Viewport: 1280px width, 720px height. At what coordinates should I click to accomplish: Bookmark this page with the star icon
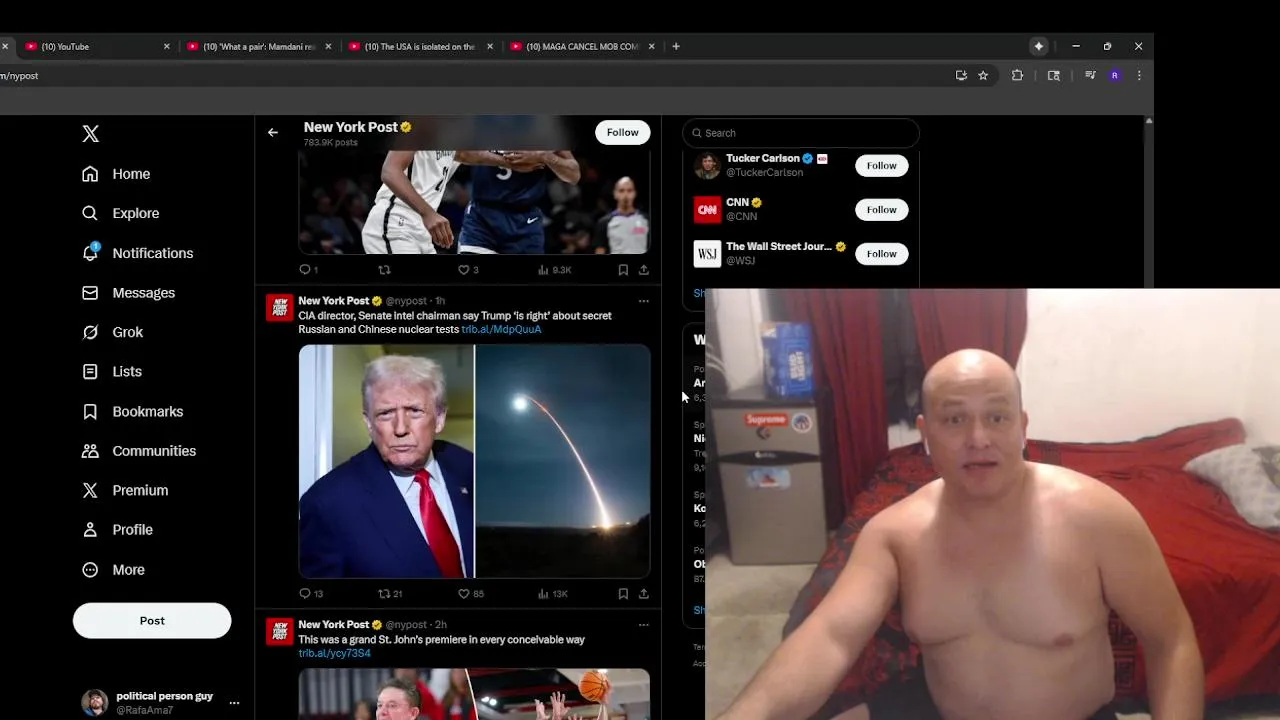point(983,75)
